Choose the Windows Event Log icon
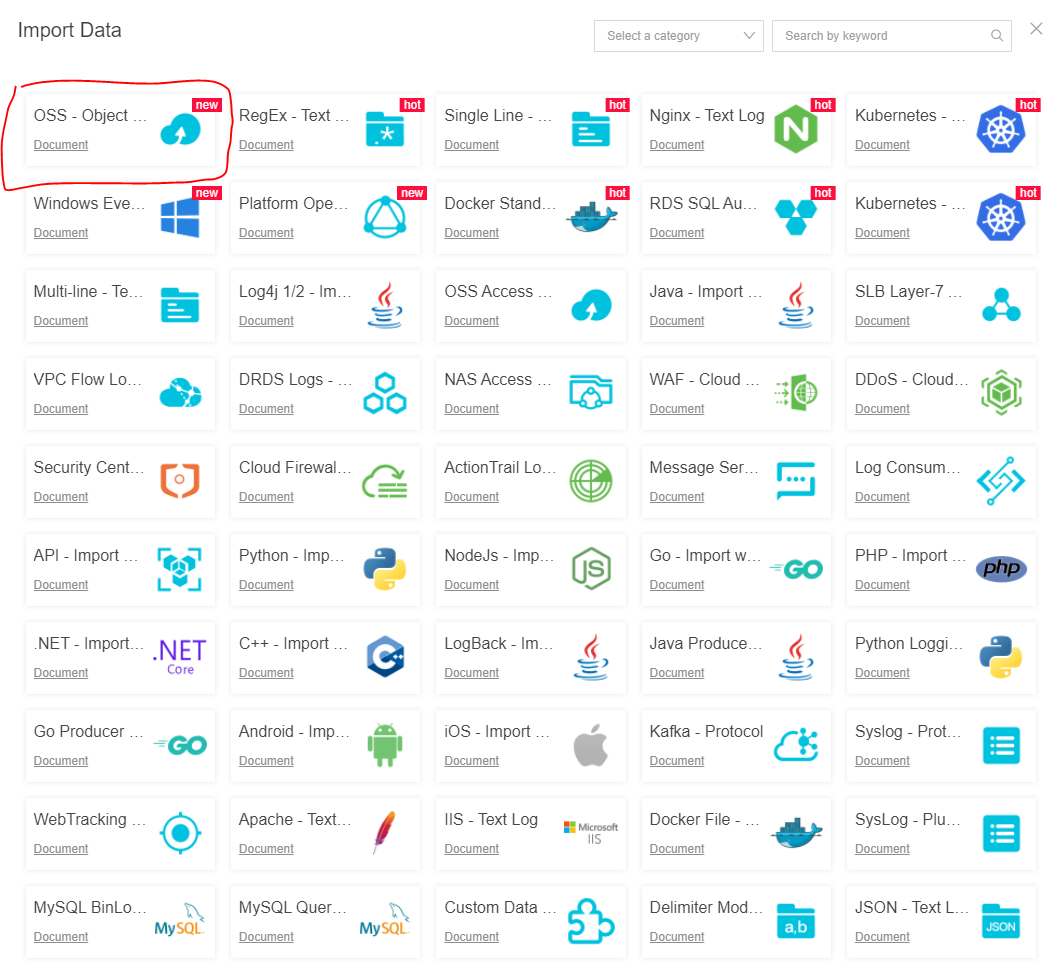Viewport: 1062px width, 978px height. pyautogui.click(x=180, y=217)
